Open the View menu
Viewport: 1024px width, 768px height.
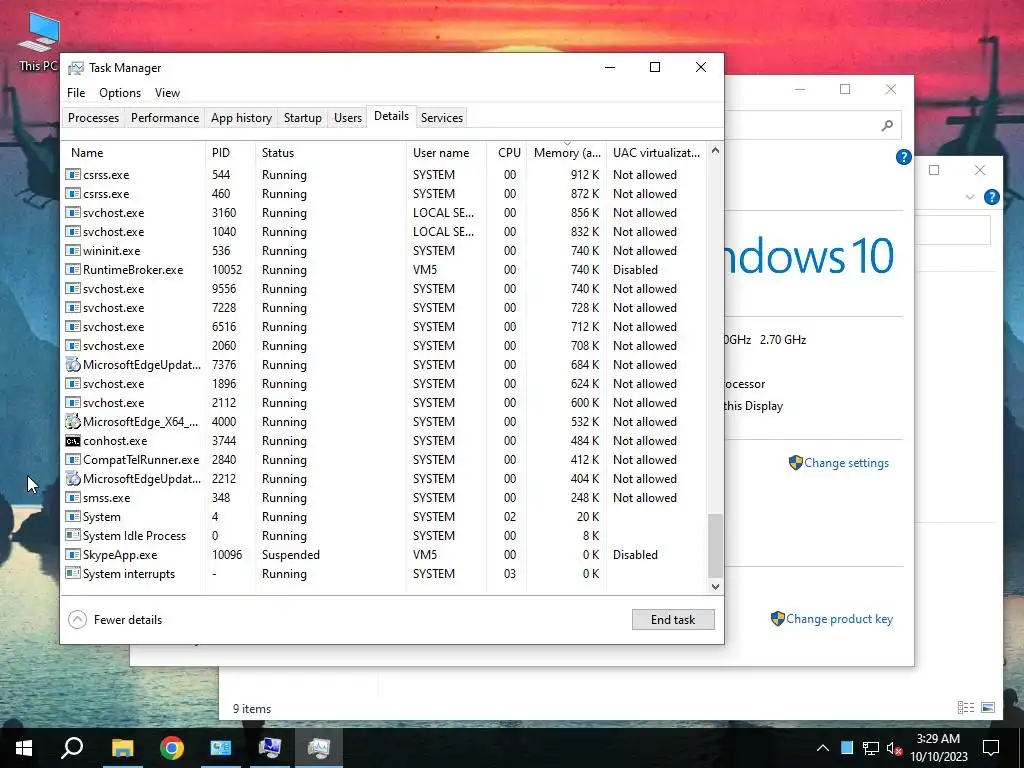(167, 93)
